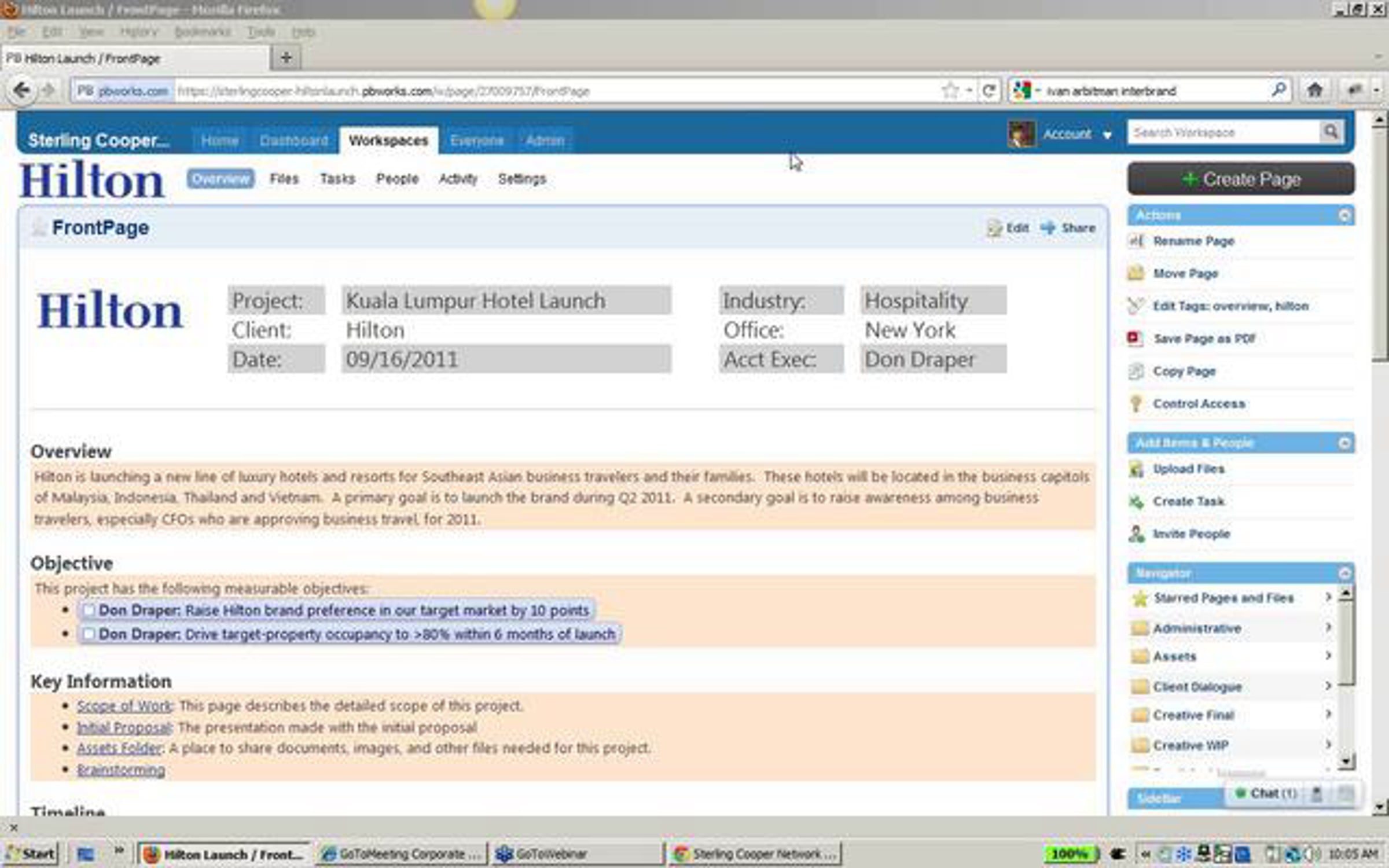Click the Navigator scroll-down arrow
1389x868 pixels.
1346,760
